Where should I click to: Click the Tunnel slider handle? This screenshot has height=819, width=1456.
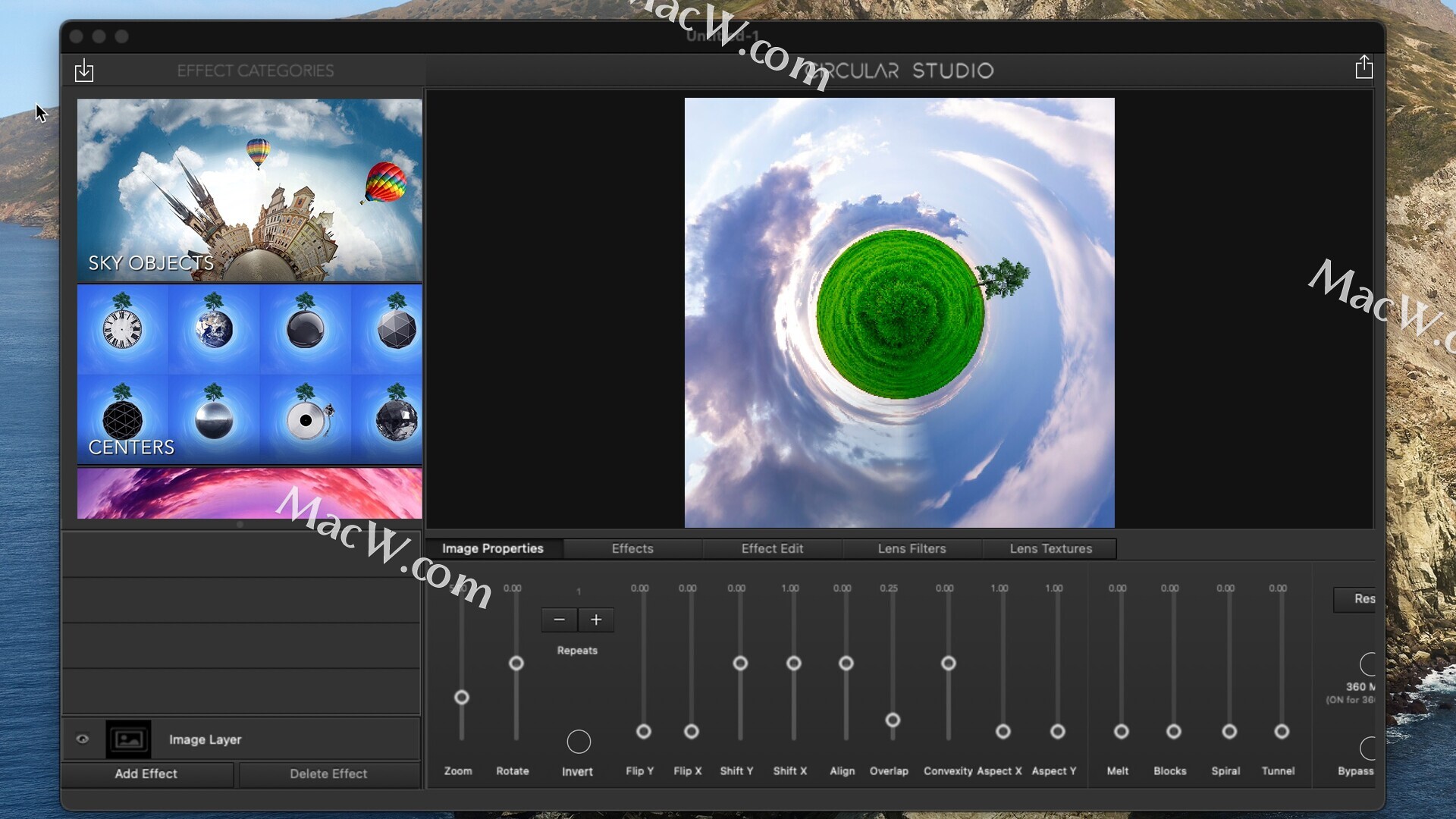click(1282, 732)
